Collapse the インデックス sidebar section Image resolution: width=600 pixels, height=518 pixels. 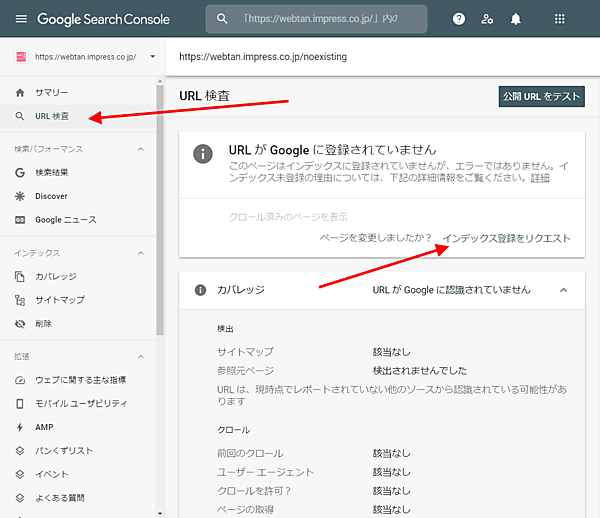tap(140, 253)
